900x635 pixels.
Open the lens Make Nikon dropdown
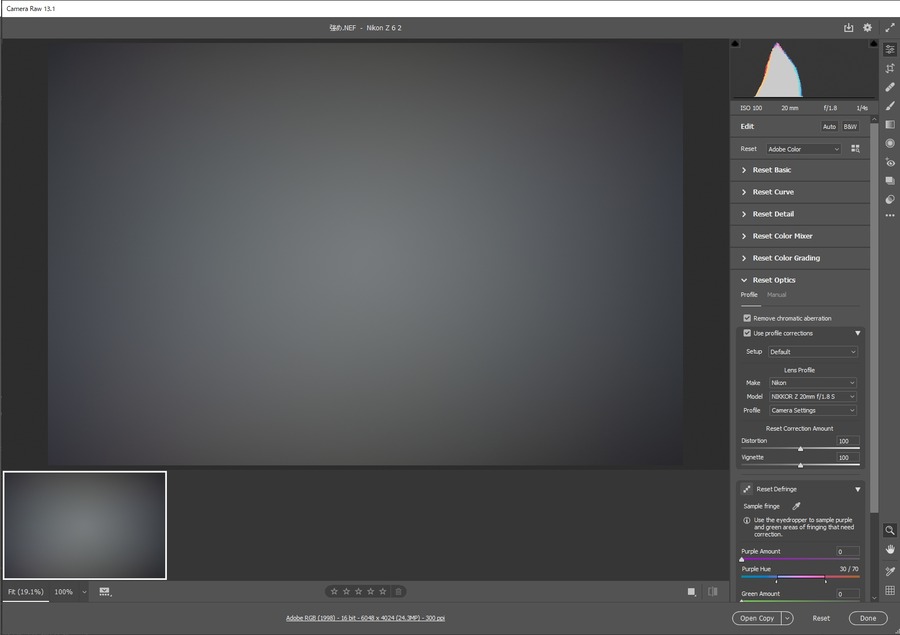point(813,383)
